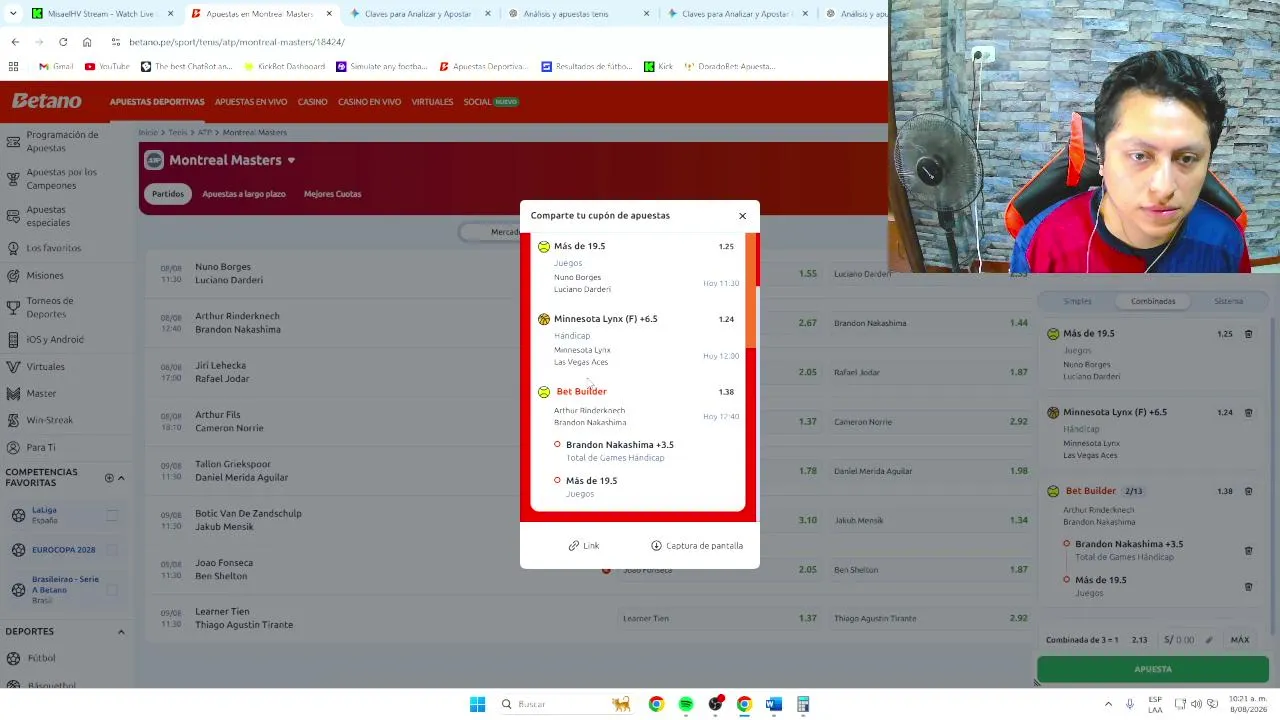Click the Los favoritos sidebar icon
The image size is (1280, 720).
[x=13, y=248]
